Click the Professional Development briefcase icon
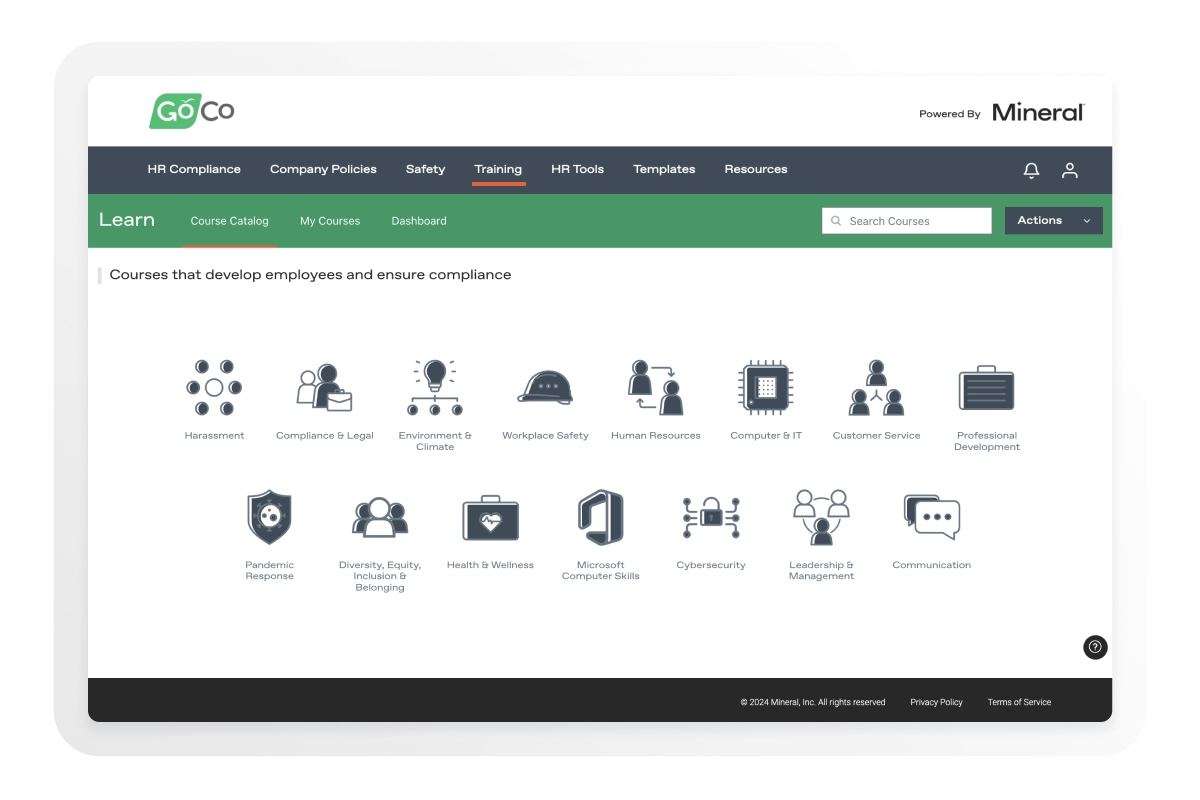 (987, 388)
